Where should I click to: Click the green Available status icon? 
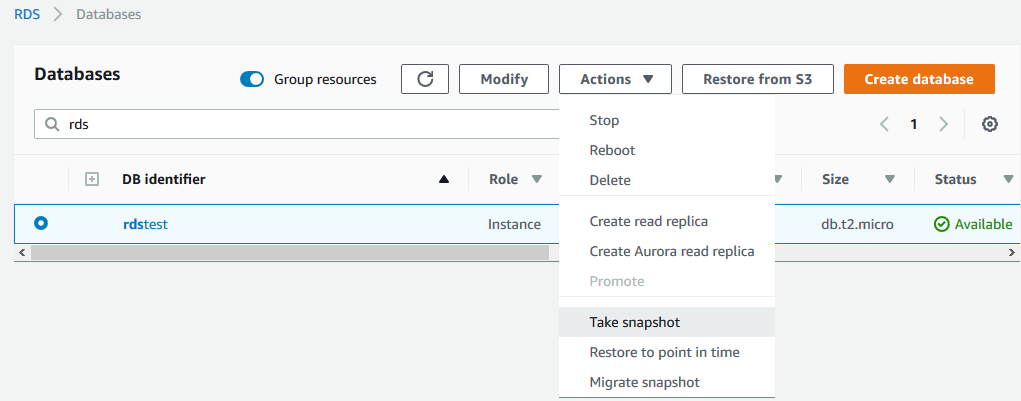pyautogui.click(x=941, y=224)
